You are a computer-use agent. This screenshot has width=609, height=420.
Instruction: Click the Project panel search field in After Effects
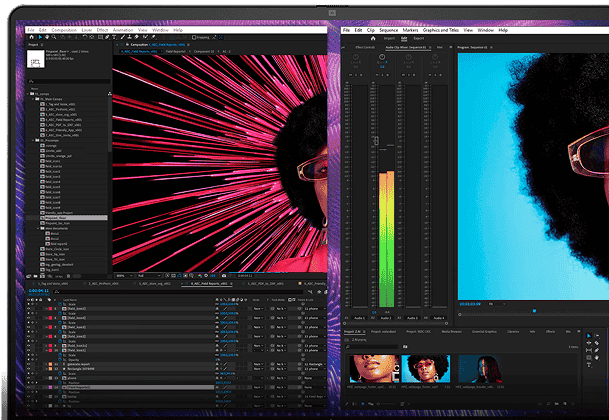pyautogui.click(x=69, y=82)
